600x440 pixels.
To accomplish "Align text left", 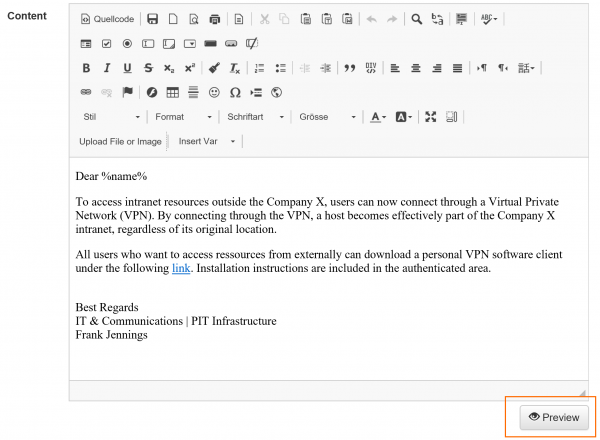I will (395, 68).
